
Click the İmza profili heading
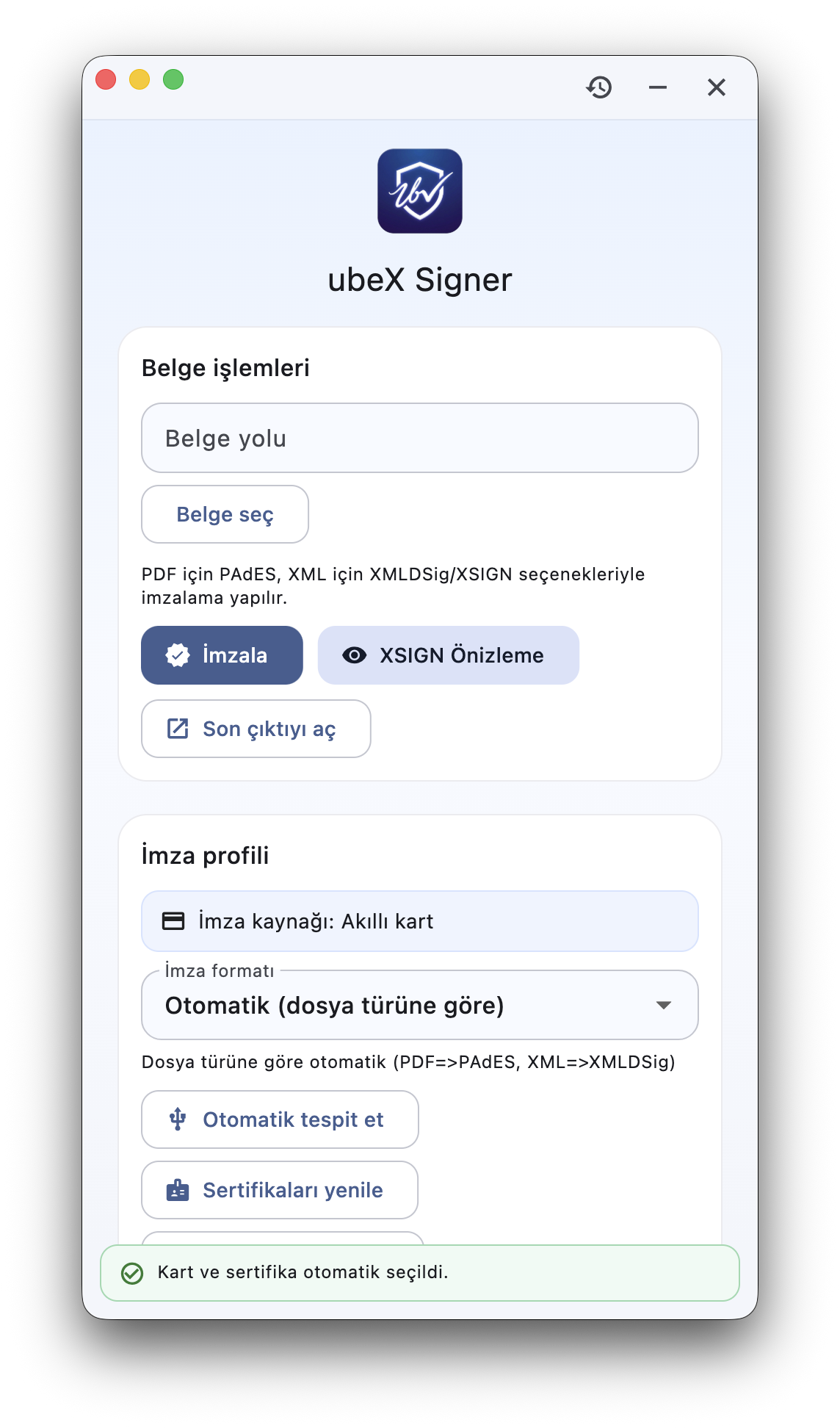[x=205, y=855]
